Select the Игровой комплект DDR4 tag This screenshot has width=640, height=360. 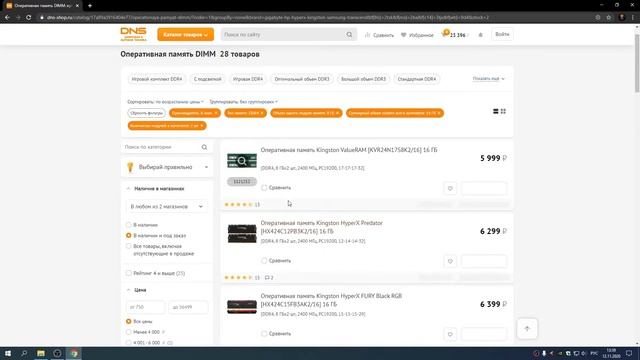pos(157,79)
